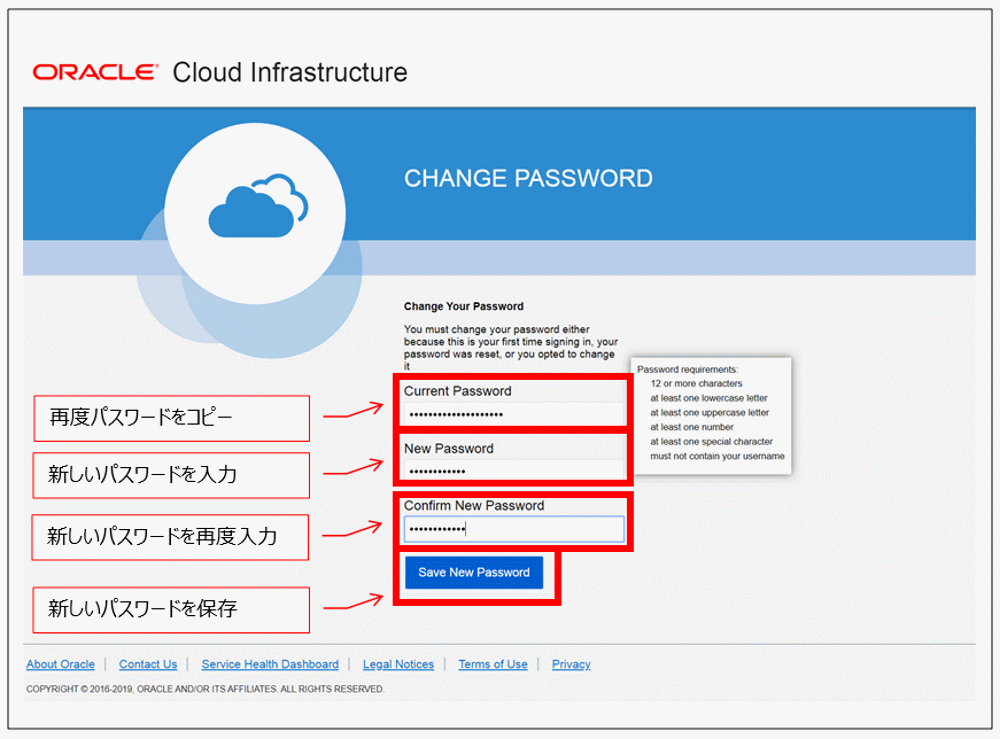Image resolution: width=1000 pixels, height=739 pixels.
Task: Click the 新しいパスワードを保存 annotation label
Action: coord(171,609)
